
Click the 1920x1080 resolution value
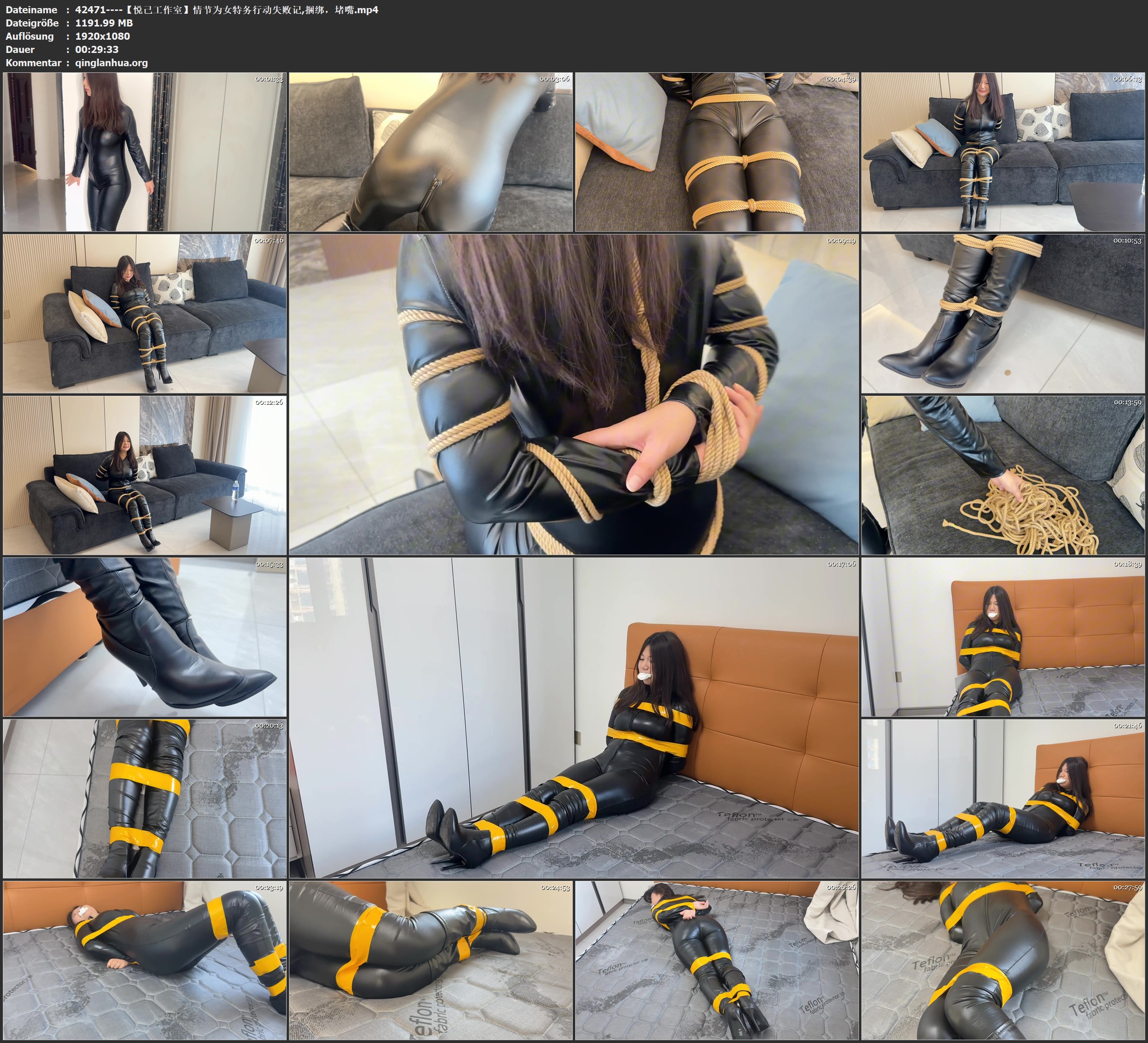point(103,36)
